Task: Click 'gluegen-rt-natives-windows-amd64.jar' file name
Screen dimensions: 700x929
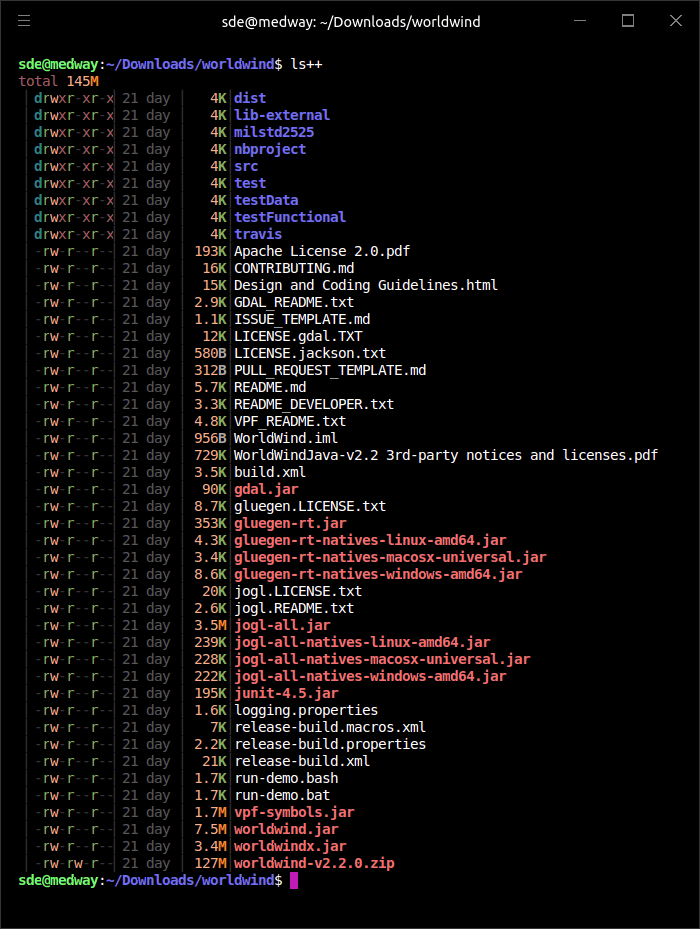Action: (378, 574)
